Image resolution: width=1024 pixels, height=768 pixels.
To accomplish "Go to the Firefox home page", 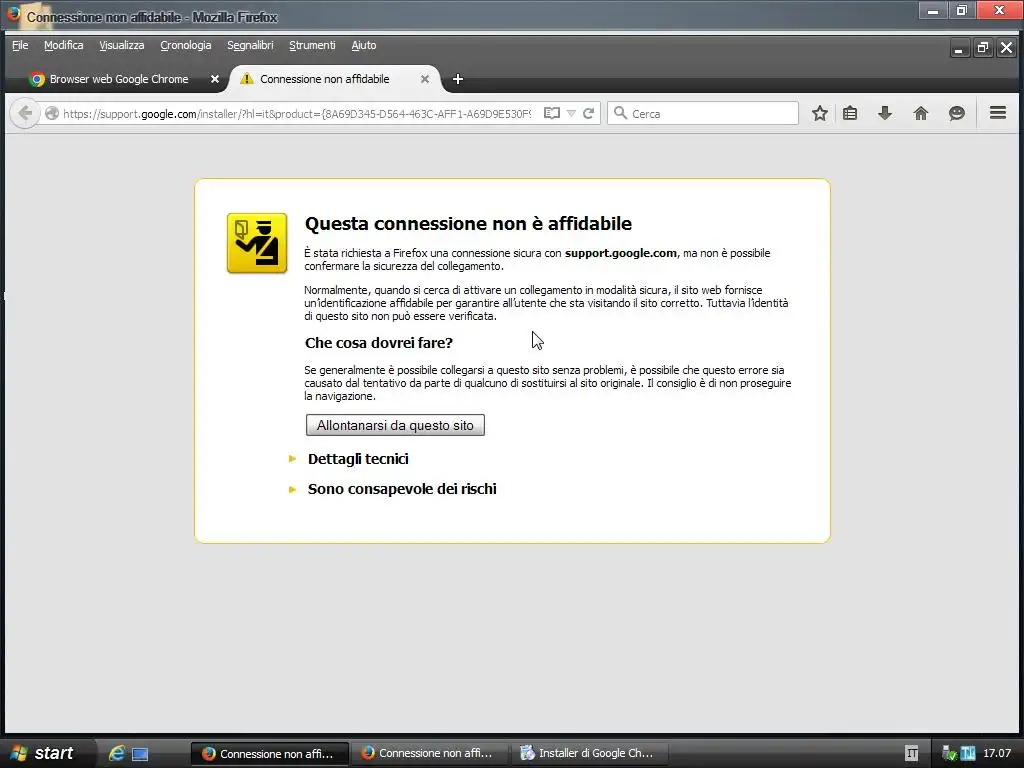I will coord(921,113).
